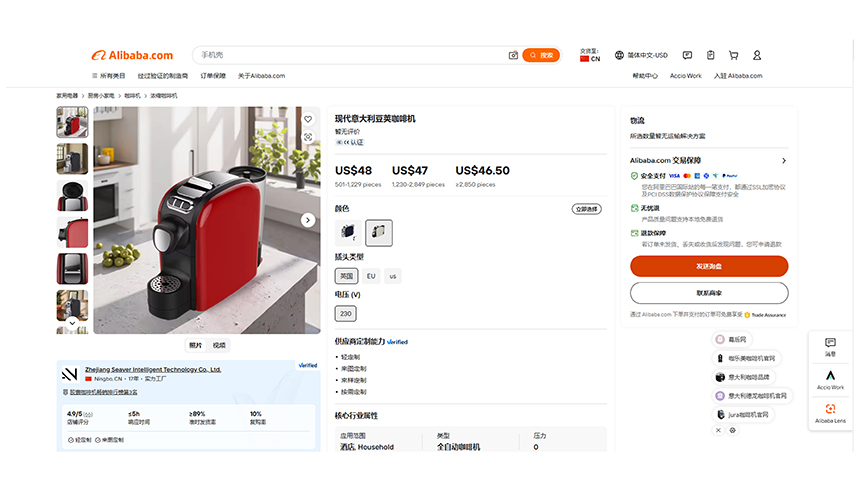Select the 230 voltage option
The width and height of the screenshot is (860, 491).
(x=346, y=314)
